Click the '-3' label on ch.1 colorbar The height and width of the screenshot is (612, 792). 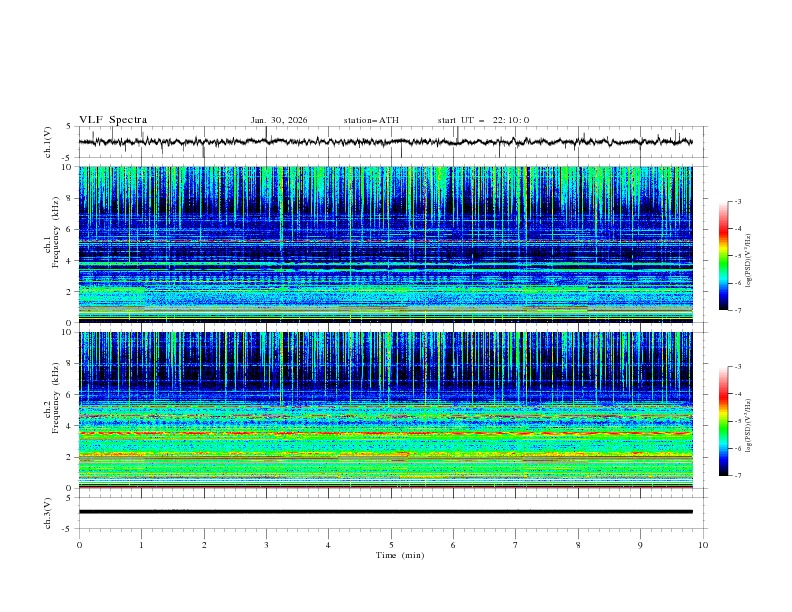[738, 201]
